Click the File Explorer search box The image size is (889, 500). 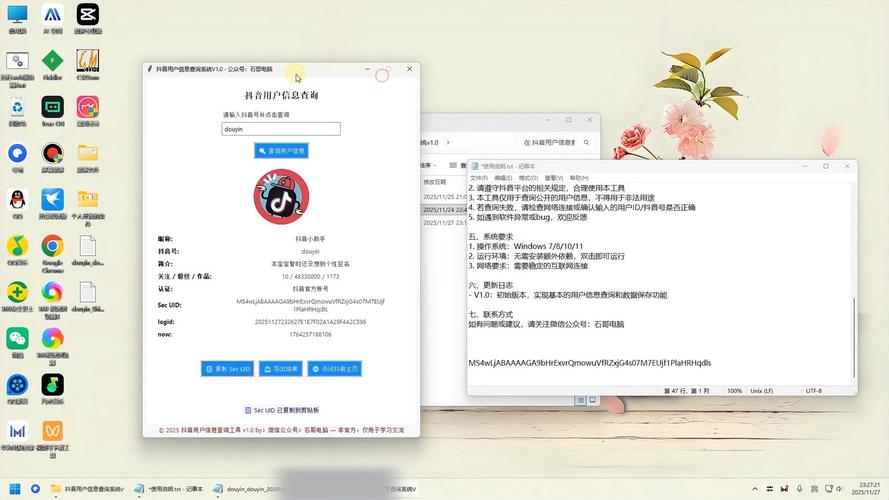tap(553, 143)
